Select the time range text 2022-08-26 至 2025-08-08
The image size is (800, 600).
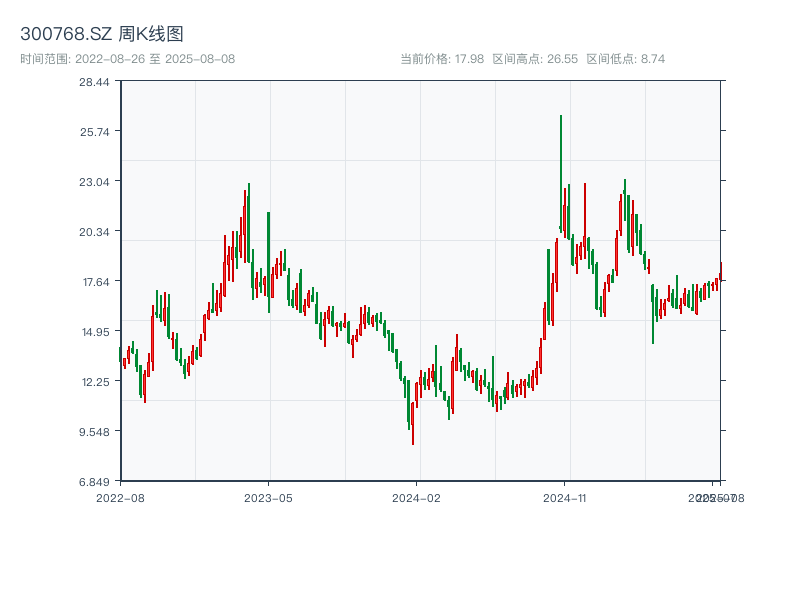point(155,59)
